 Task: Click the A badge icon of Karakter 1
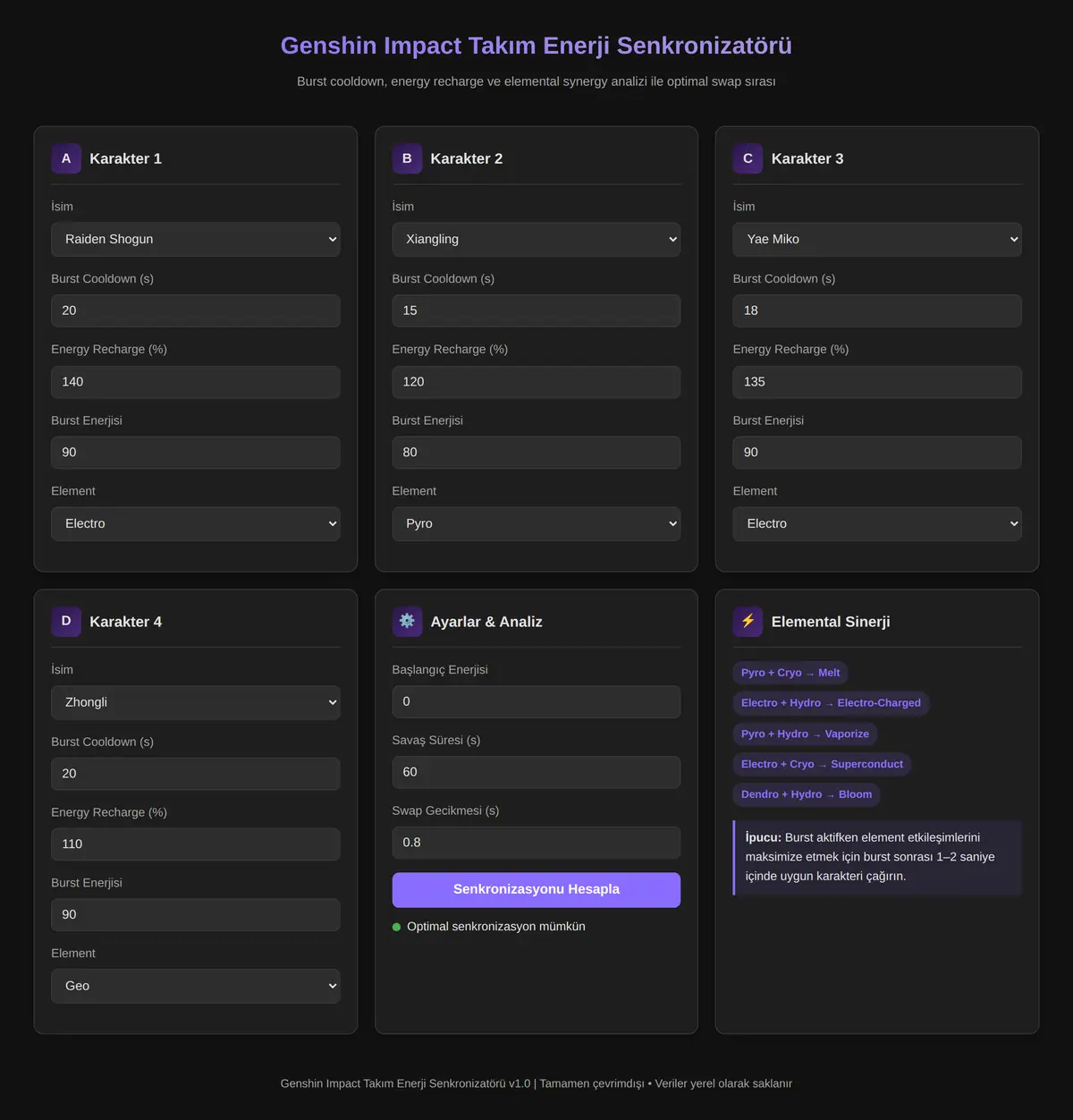tap(66, 158)
